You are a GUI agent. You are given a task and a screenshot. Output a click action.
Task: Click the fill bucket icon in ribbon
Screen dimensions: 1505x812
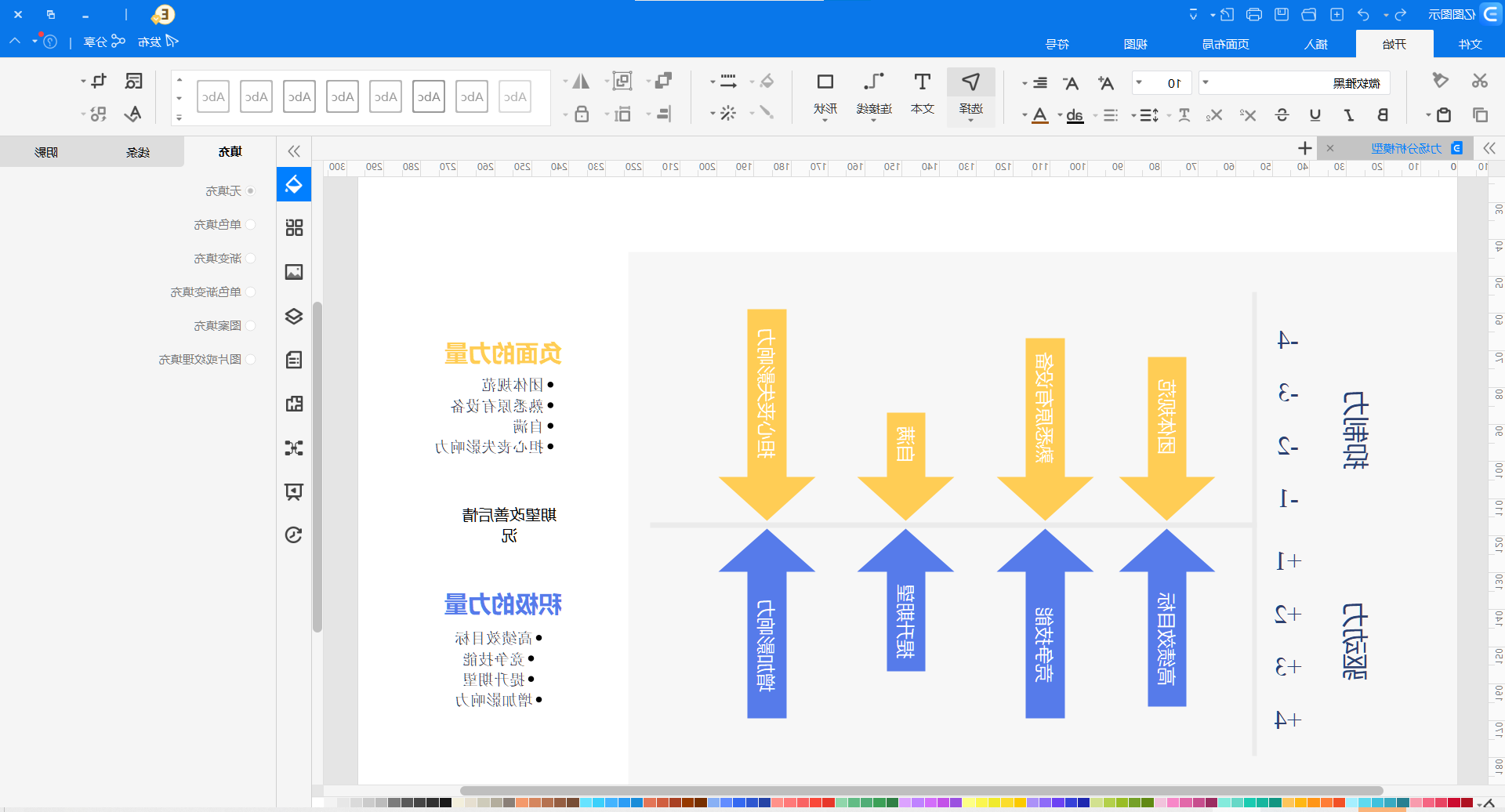767,81
